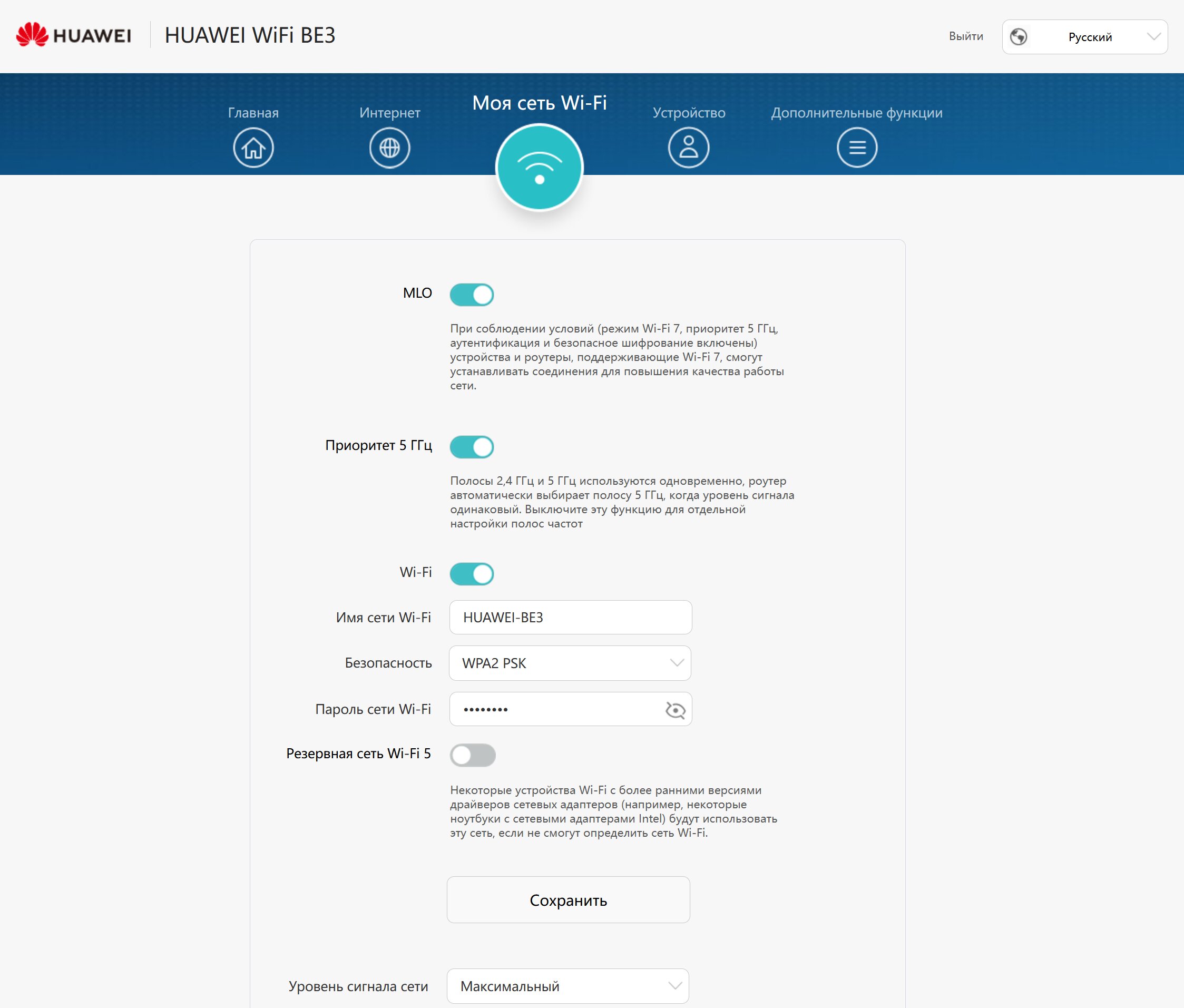The width and height of the screenshot is (1184, 1008).
Task: Click the Пароль сети Wi-Fi label
Action: pyautogui.click(x=373, y=709)
